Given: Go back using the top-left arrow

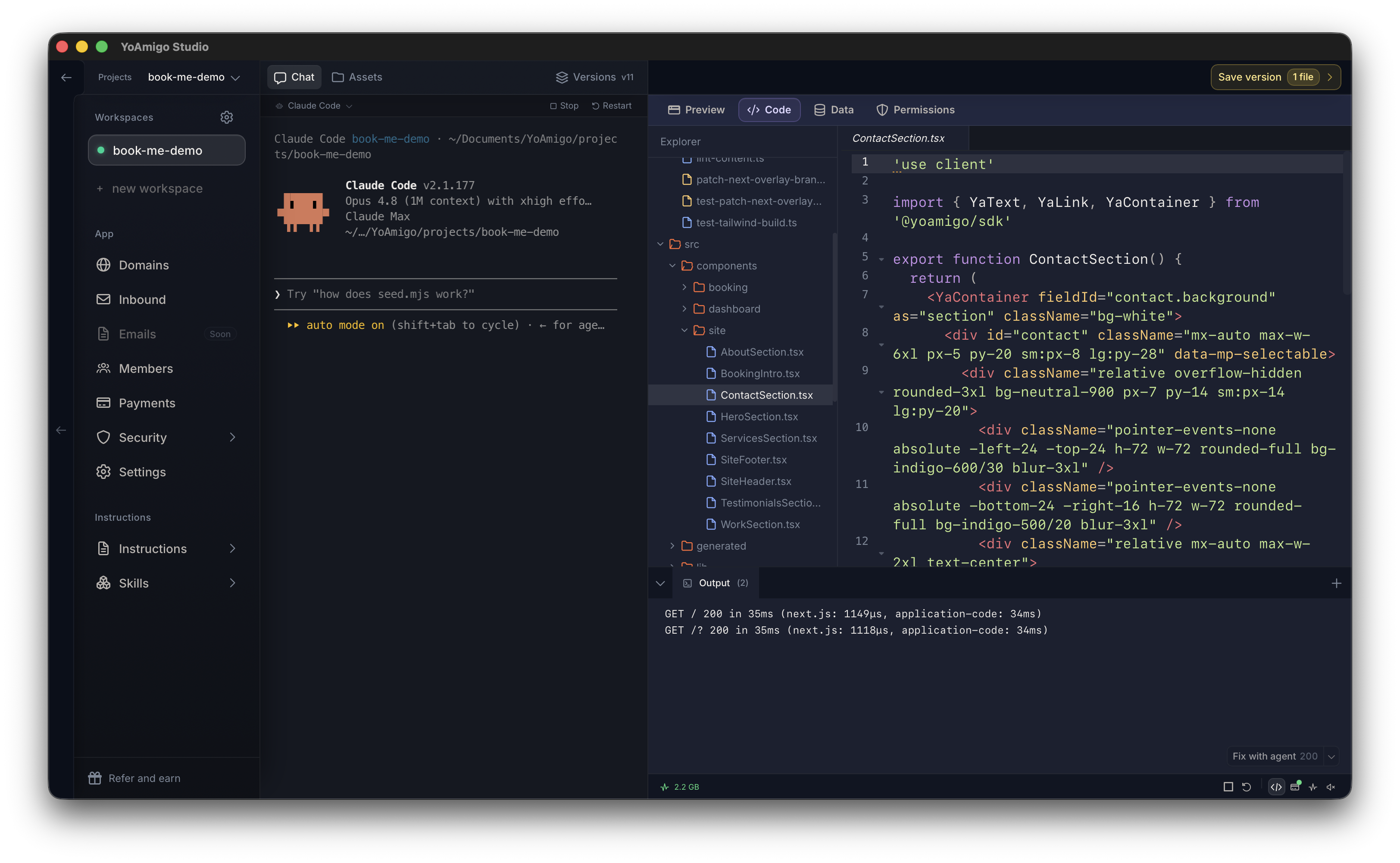Looking at the screenshot, I should point(66,77).
